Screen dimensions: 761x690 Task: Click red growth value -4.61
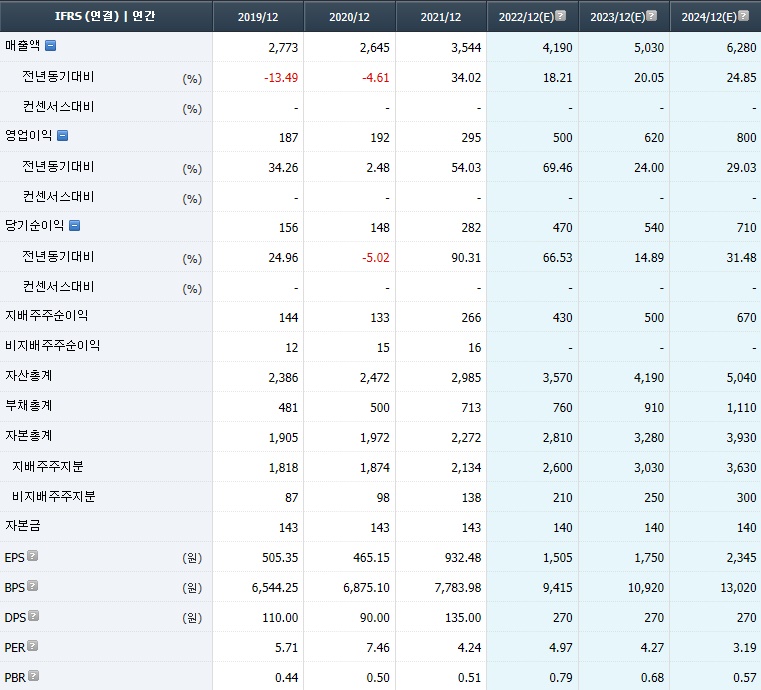click(376, 78)
